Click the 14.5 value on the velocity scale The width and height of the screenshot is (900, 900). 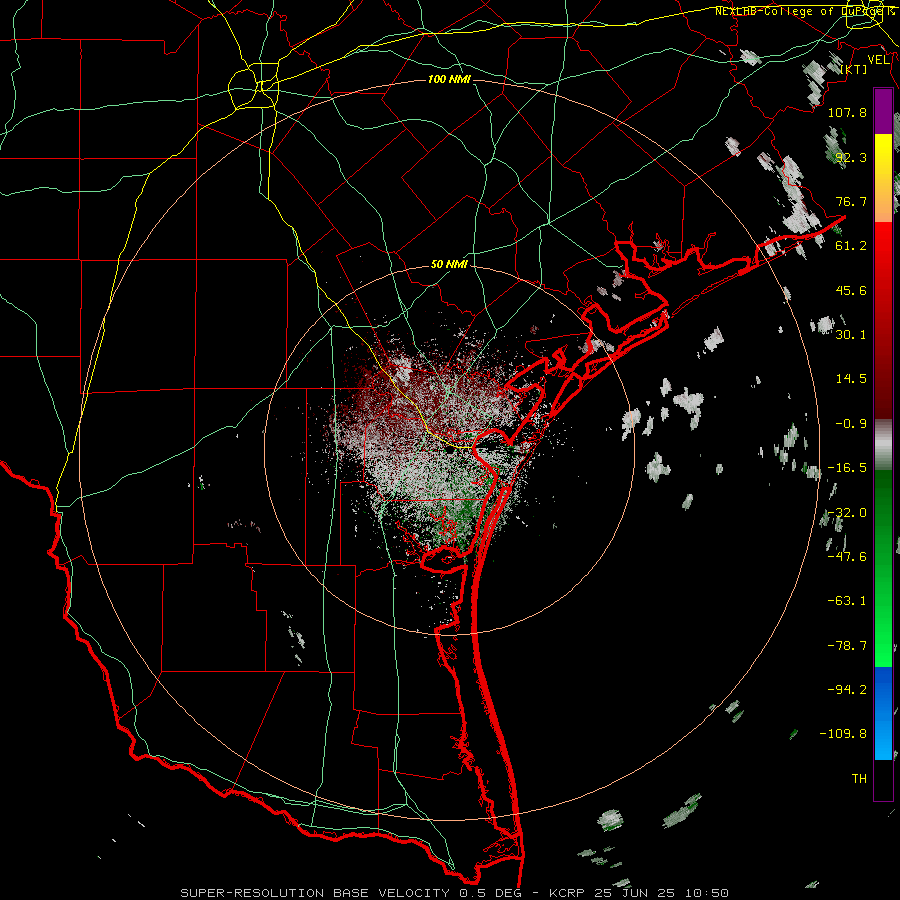(851, 379)
